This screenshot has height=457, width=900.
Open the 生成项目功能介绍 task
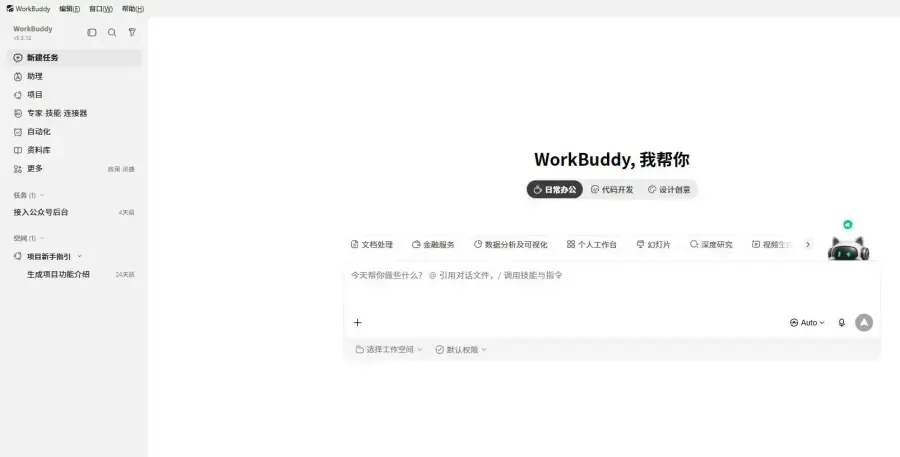point(74,274)
